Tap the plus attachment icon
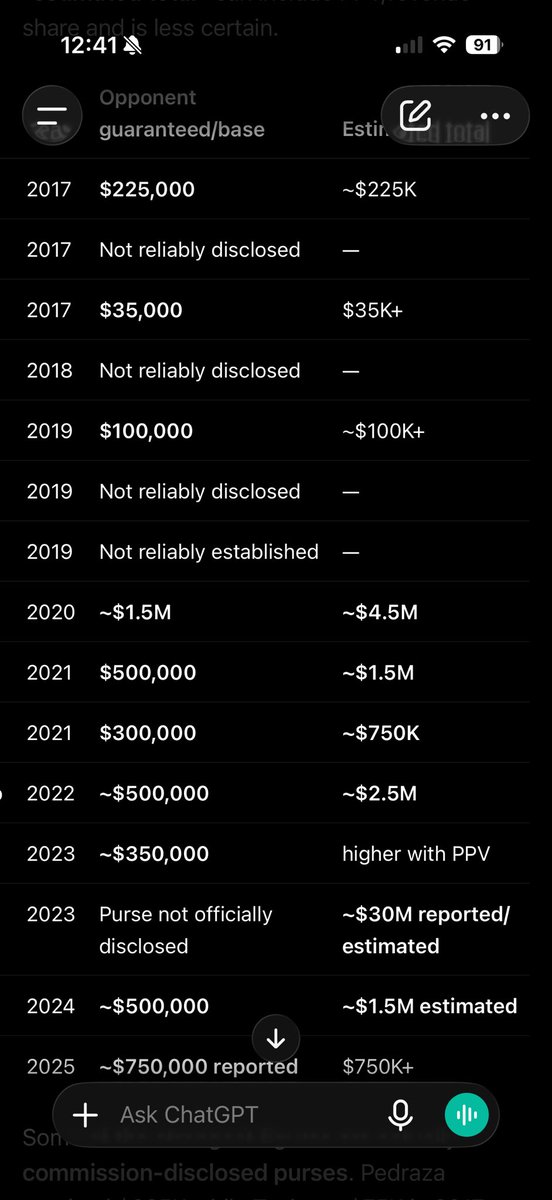Image resolution: width=552 pixels, height=1200 pixels. tap(86, 1114)
